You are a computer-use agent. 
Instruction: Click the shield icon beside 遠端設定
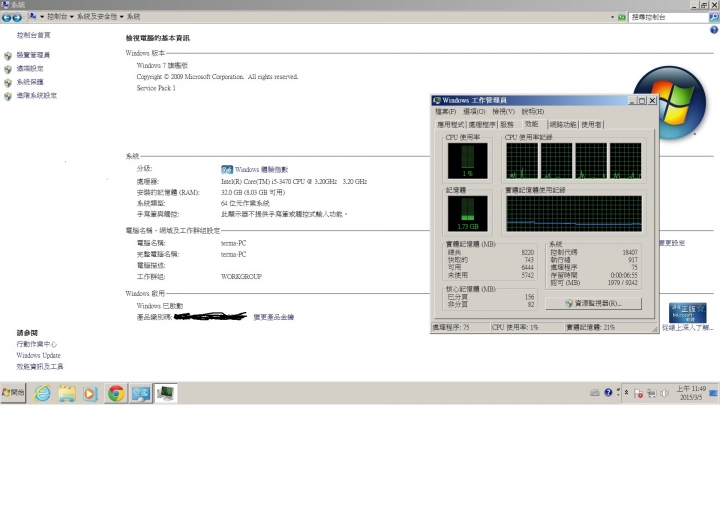8,69
